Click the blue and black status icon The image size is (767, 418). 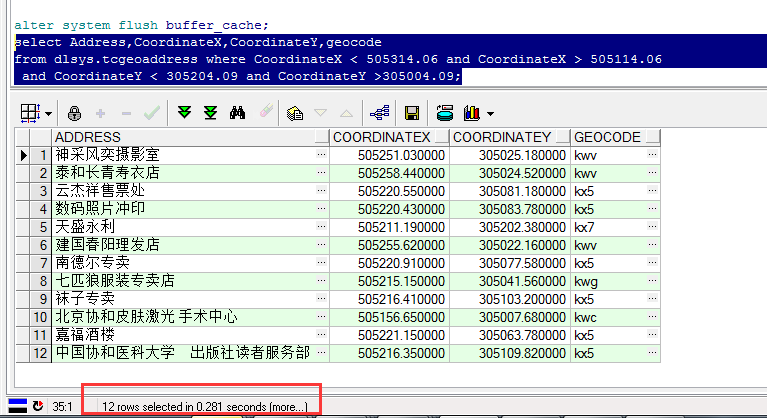(18, 406)
